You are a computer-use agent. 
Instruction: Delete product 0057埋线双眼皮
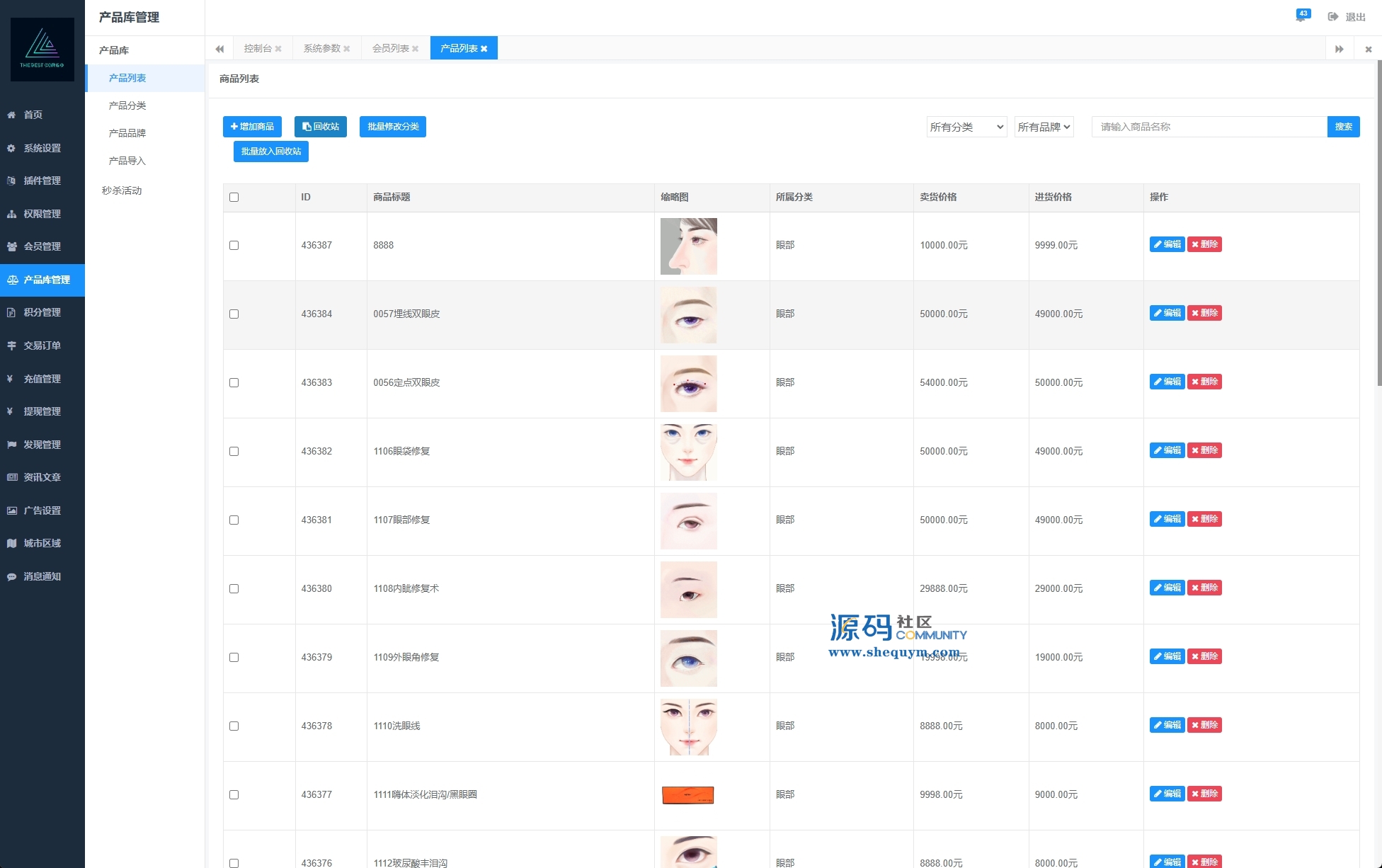click(x=1204, y=313)
